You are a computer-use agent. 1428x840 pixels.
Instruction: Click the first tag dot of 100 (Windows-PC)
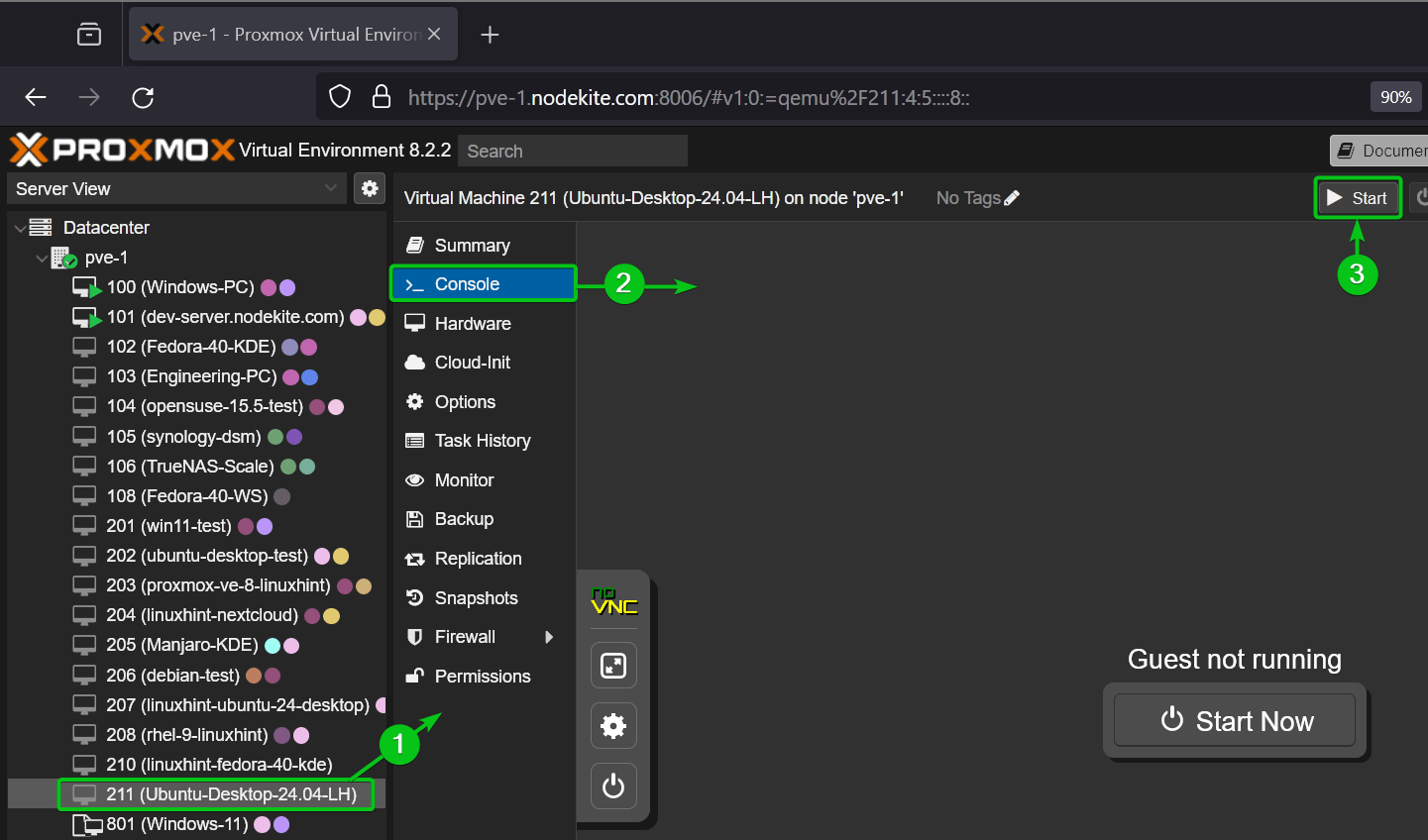tap(269, 287)
